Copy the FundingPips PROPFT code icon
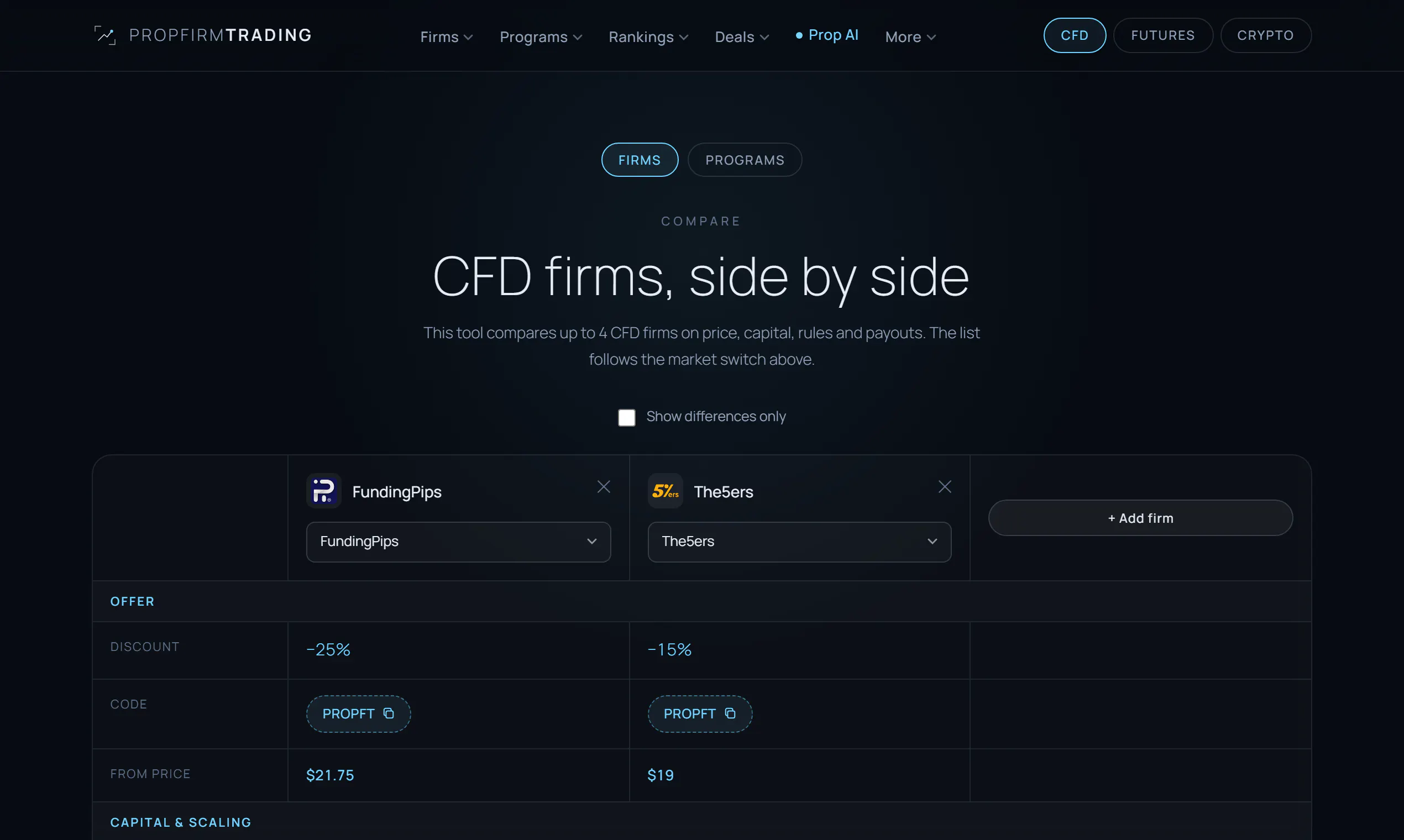Screen dimensions: 1404x840 click(x=389, y=713)
